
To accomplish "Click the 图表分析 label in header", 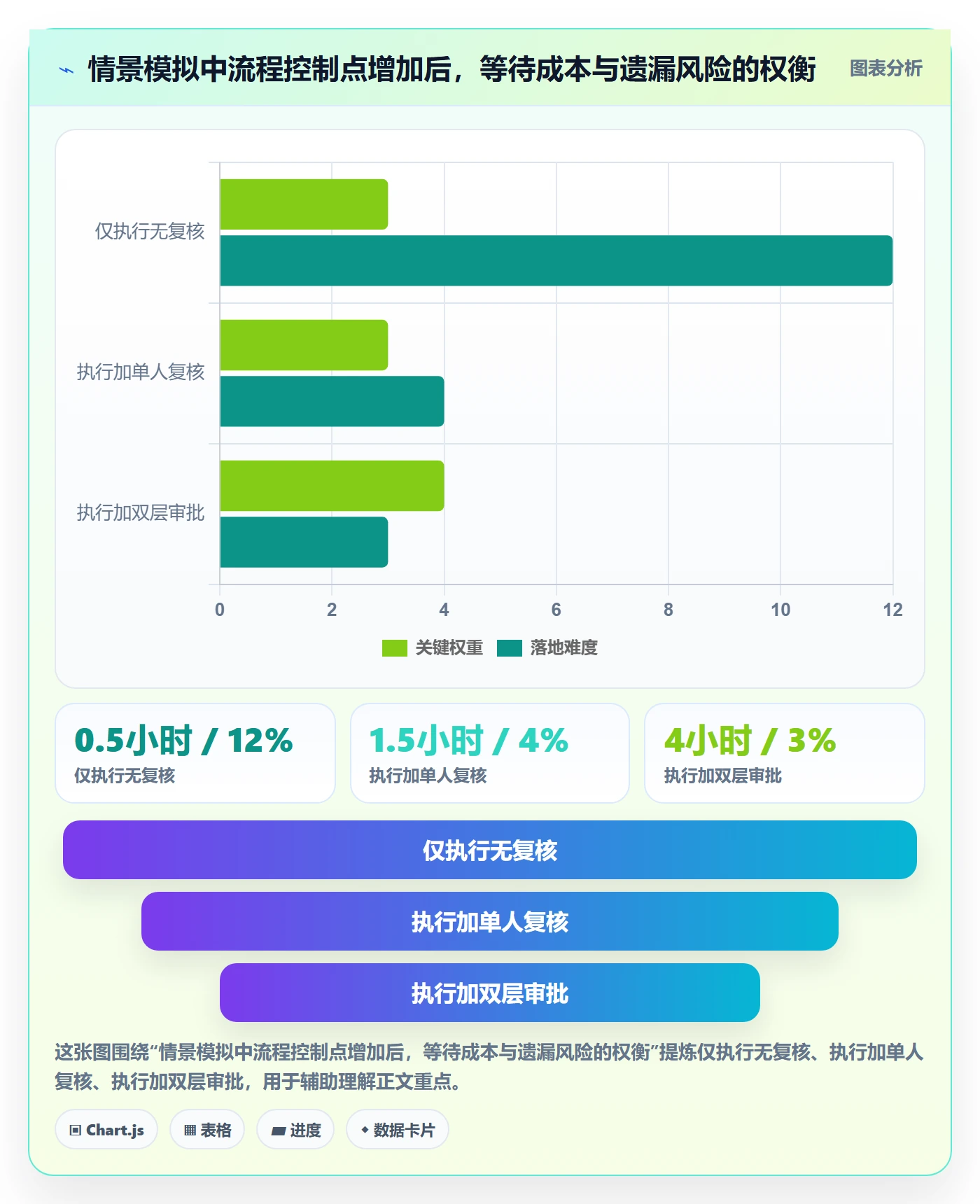I will (885, 69).
